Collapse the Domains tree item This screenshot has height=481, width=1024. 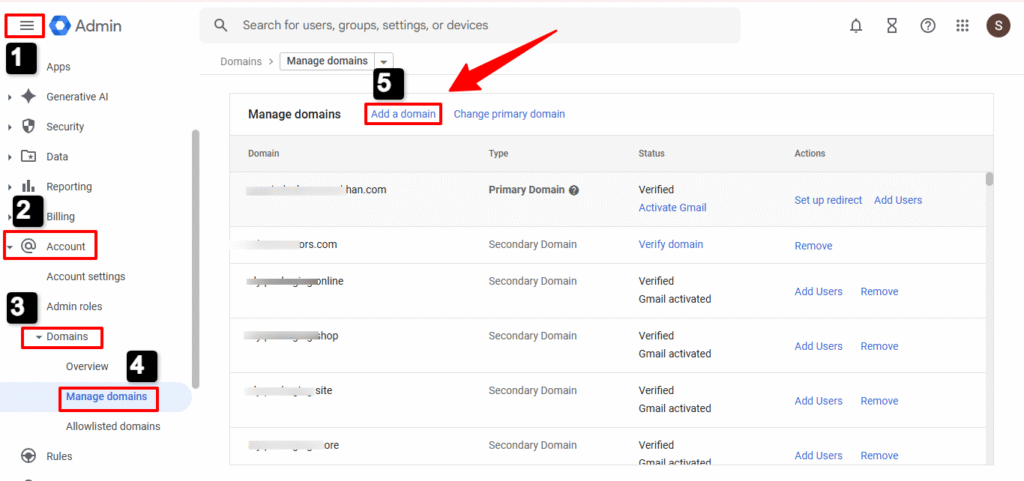(x=39, y=337)
